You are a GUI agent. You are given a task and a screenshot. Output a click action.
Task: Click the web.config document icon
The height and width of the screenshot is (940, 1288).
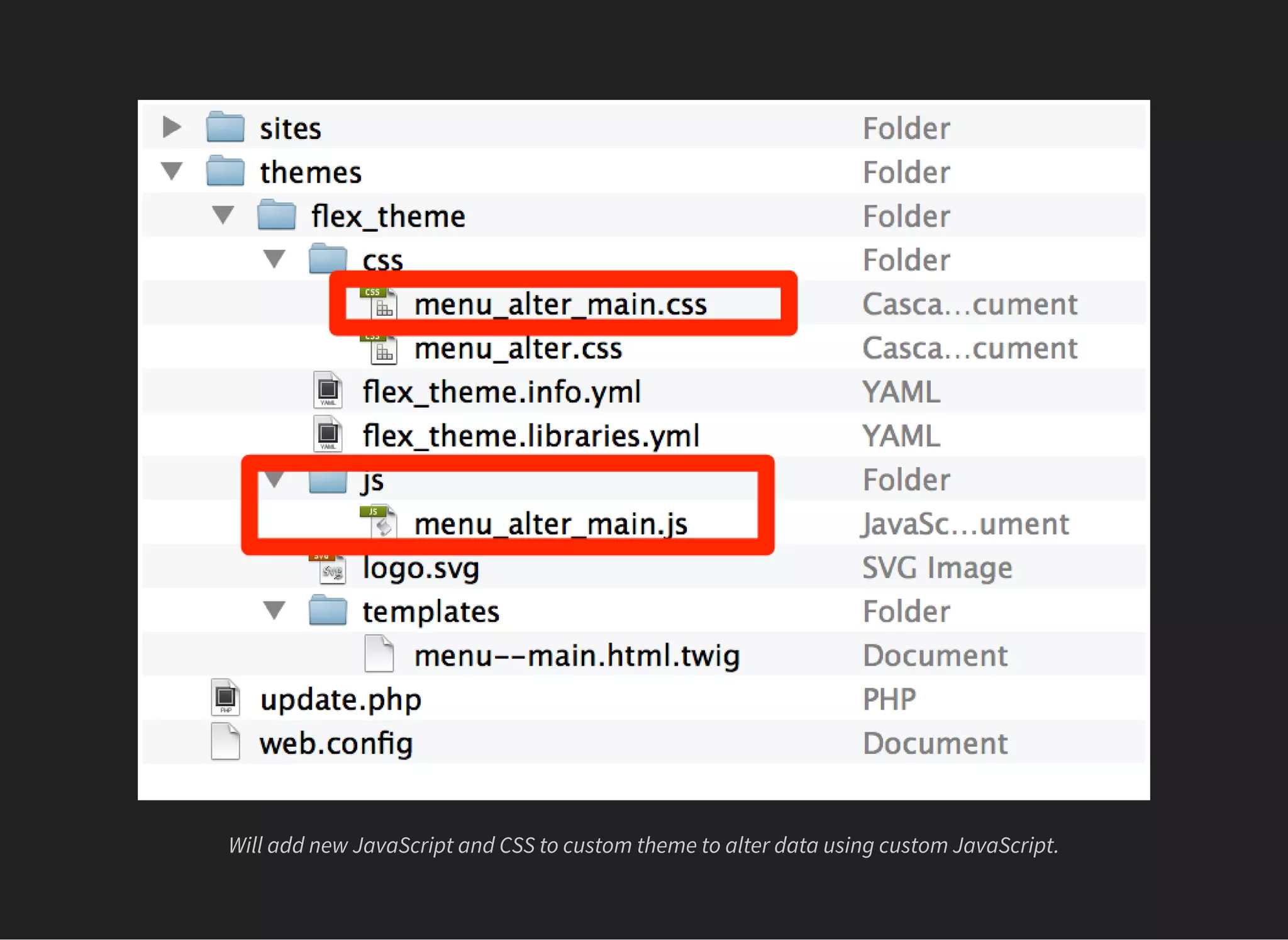coord(225,742)
